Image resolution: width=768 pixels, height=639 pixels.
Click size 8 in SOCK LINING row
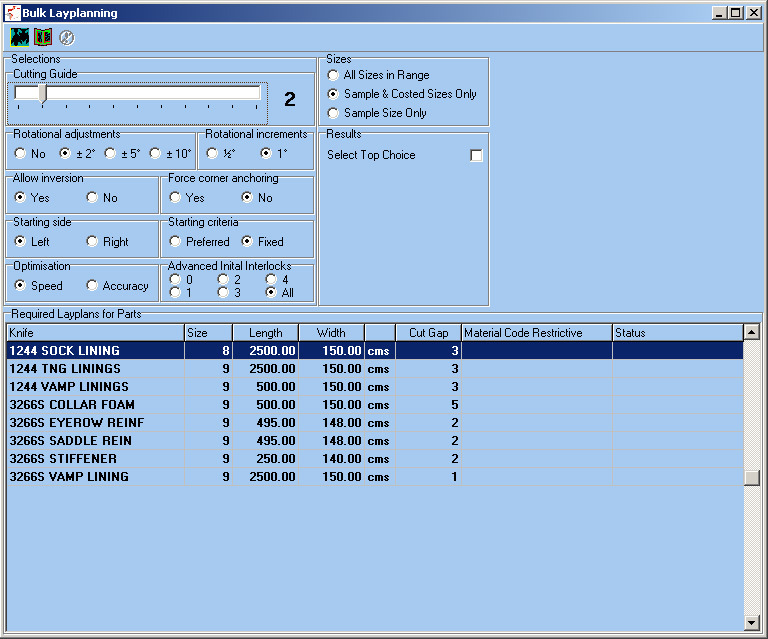point(209,351)
